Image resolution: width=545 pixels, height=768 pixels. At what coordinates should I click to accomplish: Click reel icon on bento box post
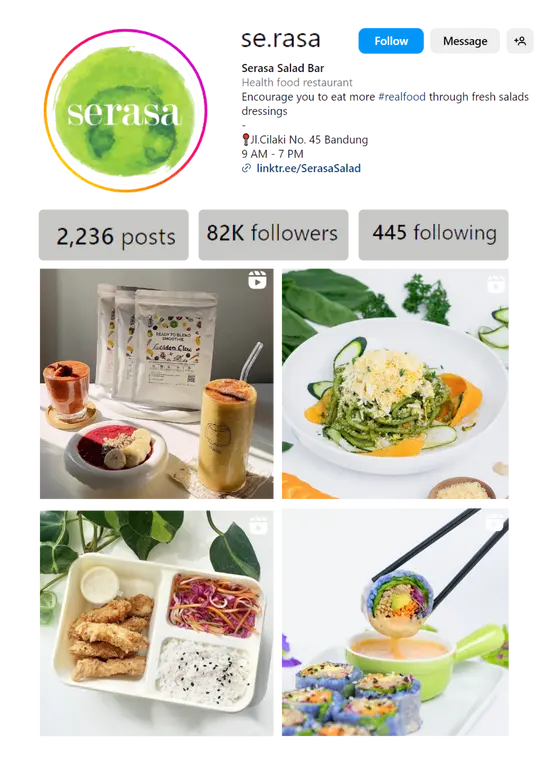[x=259, y=525]
